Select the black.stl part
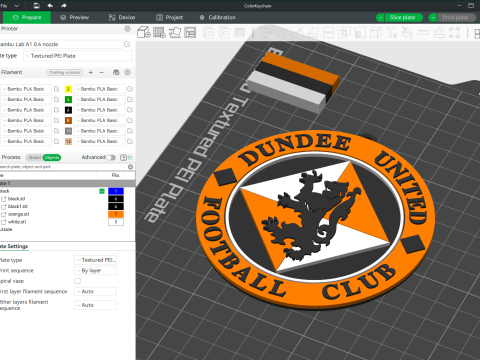Viewport: 480px width, 360px height. 16,199
